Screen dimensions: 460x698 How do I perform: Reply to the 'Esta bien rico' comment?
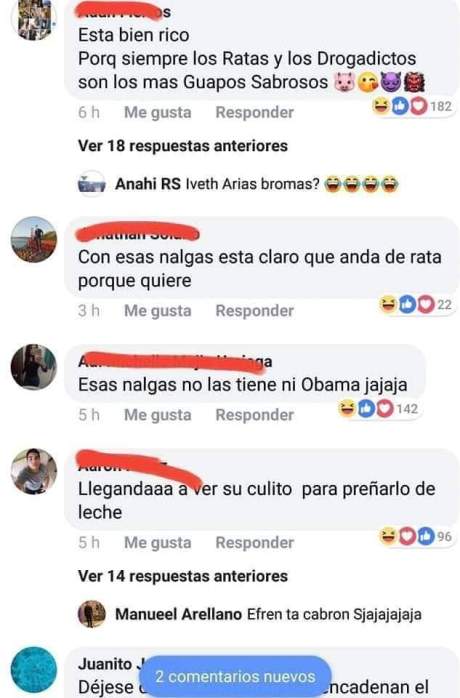click(255, 112)
